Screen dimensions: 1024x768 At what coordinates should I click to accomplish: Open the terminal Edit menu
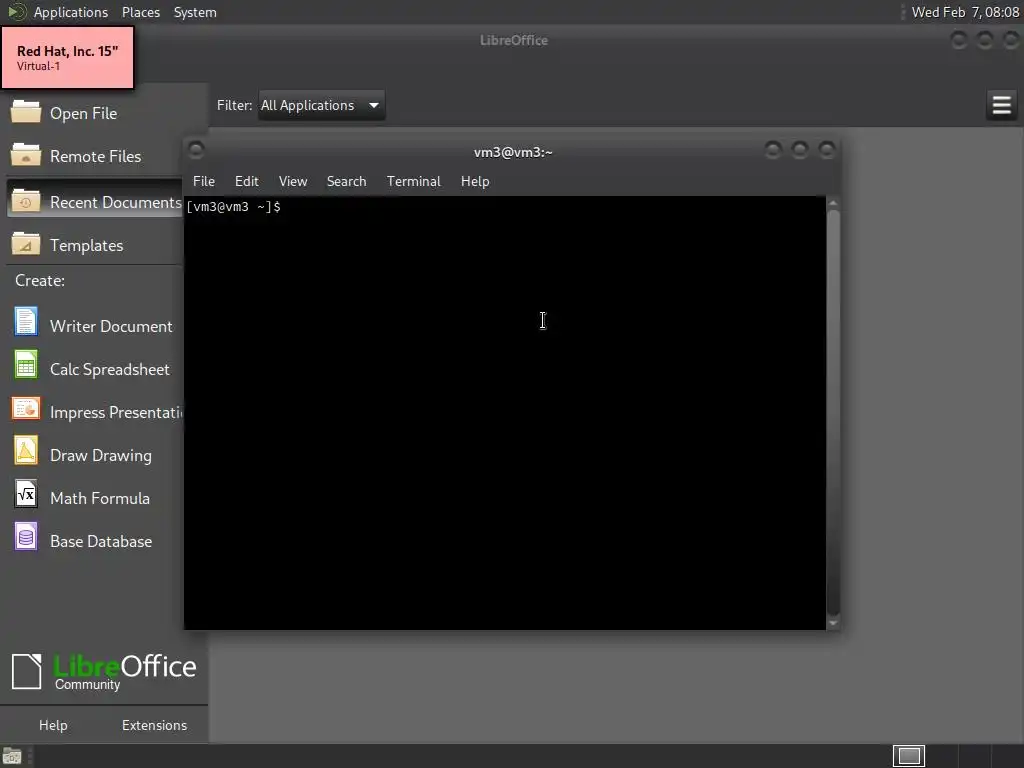tap(247, 182)
